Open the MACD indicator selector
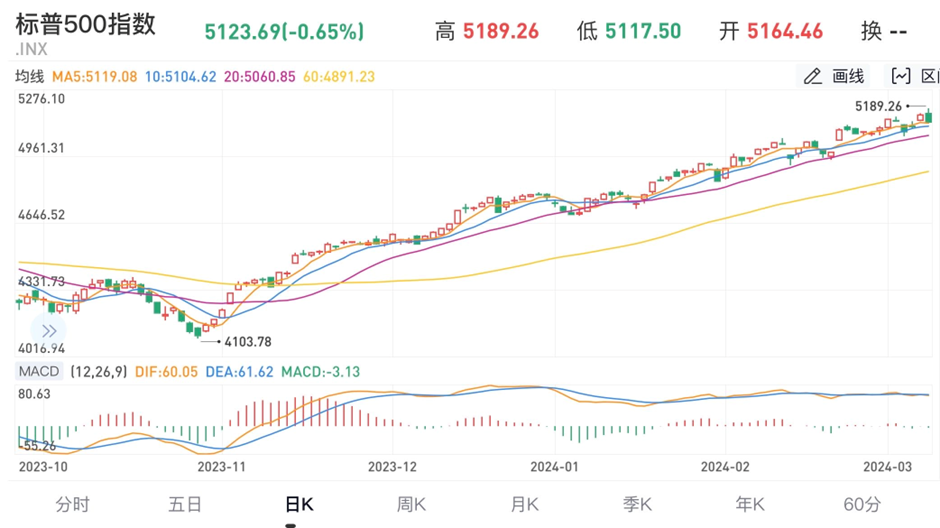This screenshot has width=940, height=528. click(x=39, y=372)
